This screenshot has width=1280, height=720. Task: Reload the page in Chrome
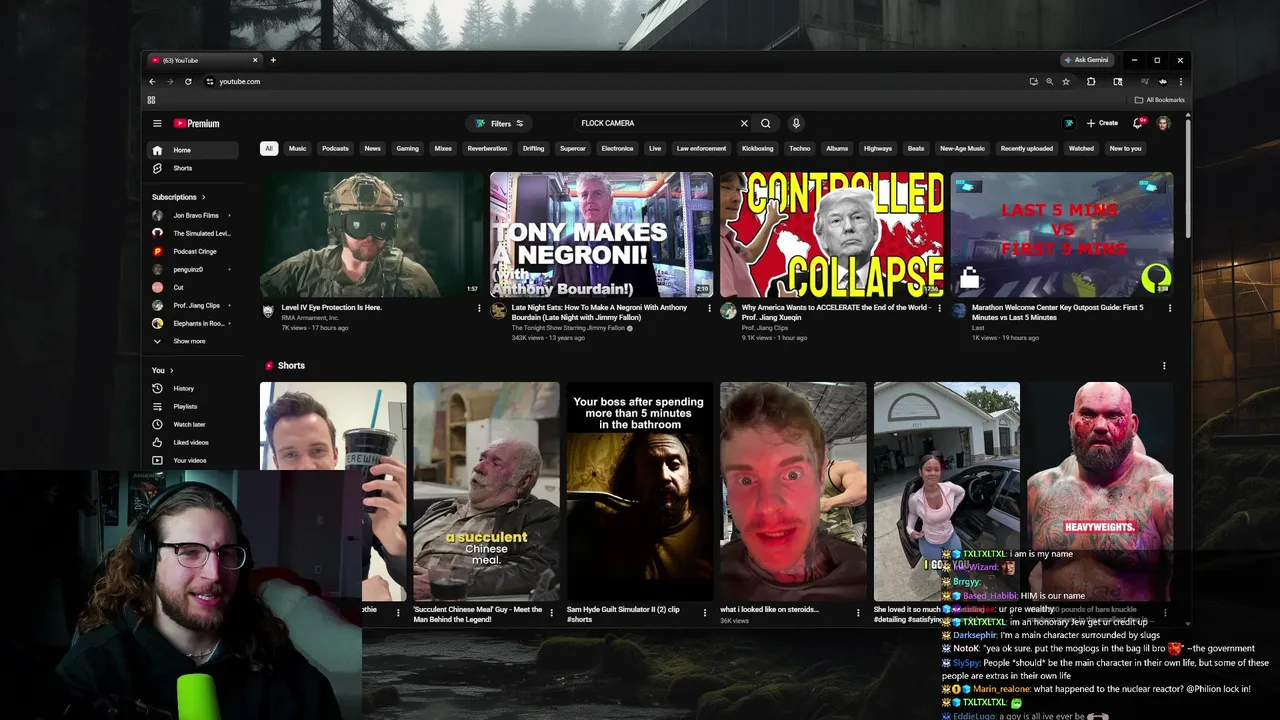point(188,81)
